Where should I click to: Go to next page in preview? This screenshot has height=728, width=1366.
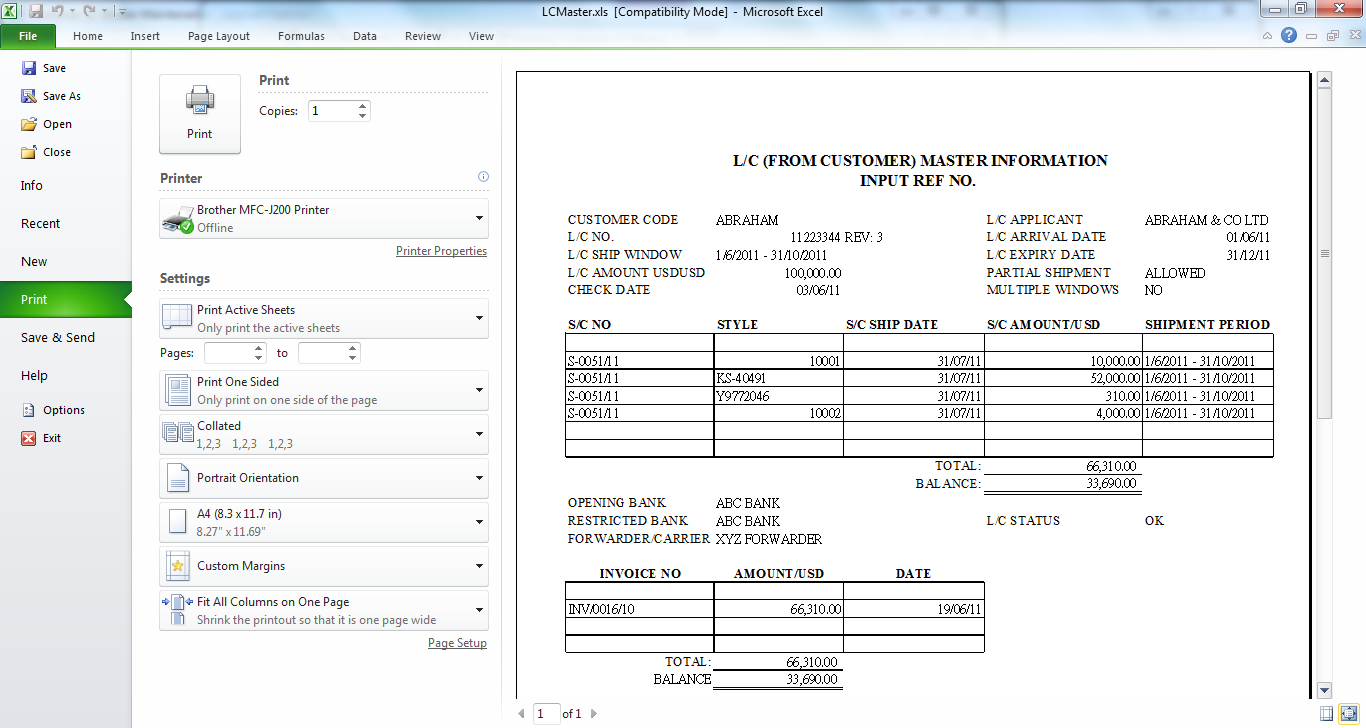click(594, 714)
